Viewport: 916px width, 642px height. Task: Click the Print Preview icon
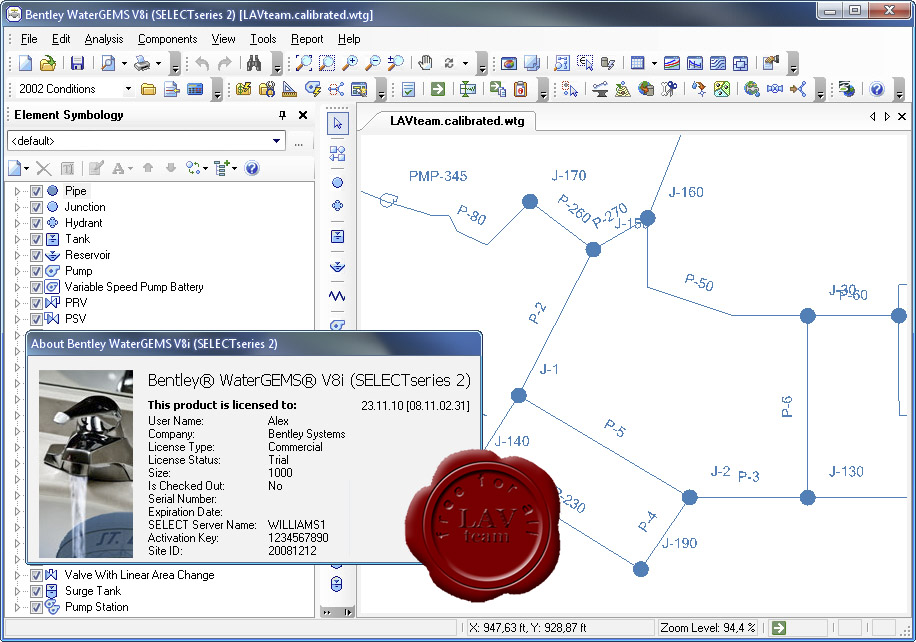pos(108,63)
